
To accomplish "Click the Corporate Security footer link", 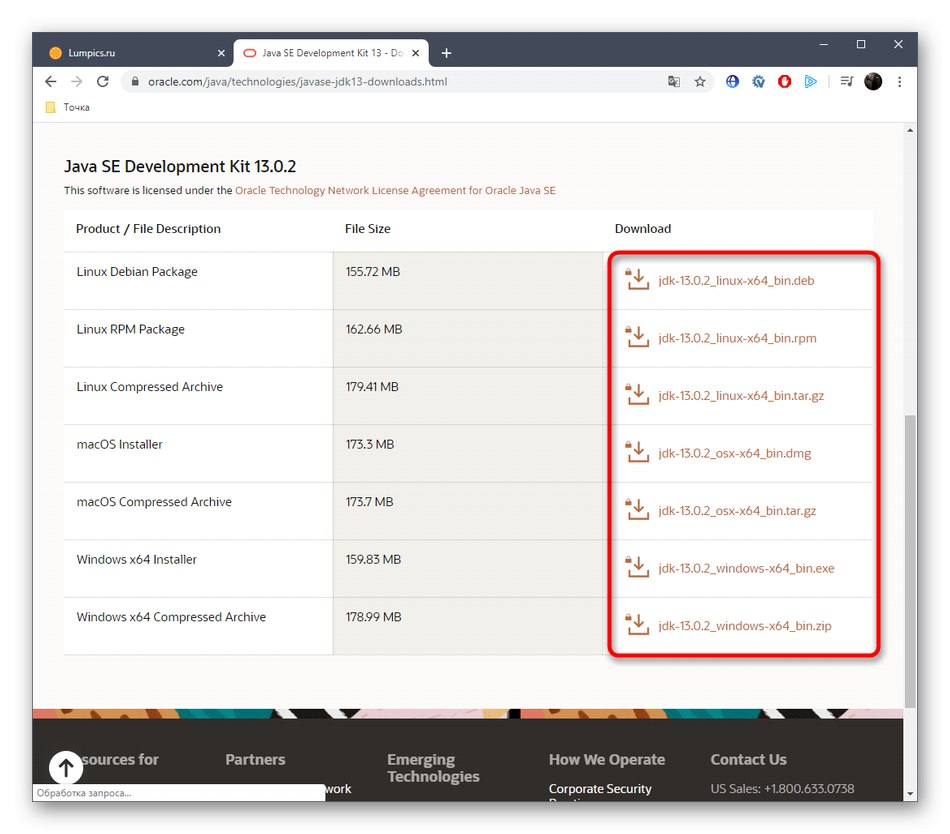I will point(600,789).
